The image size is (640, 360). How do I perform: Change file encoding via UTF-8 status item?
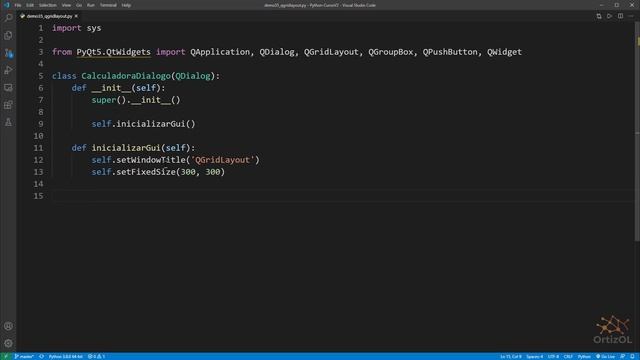(x=553, y=356)
